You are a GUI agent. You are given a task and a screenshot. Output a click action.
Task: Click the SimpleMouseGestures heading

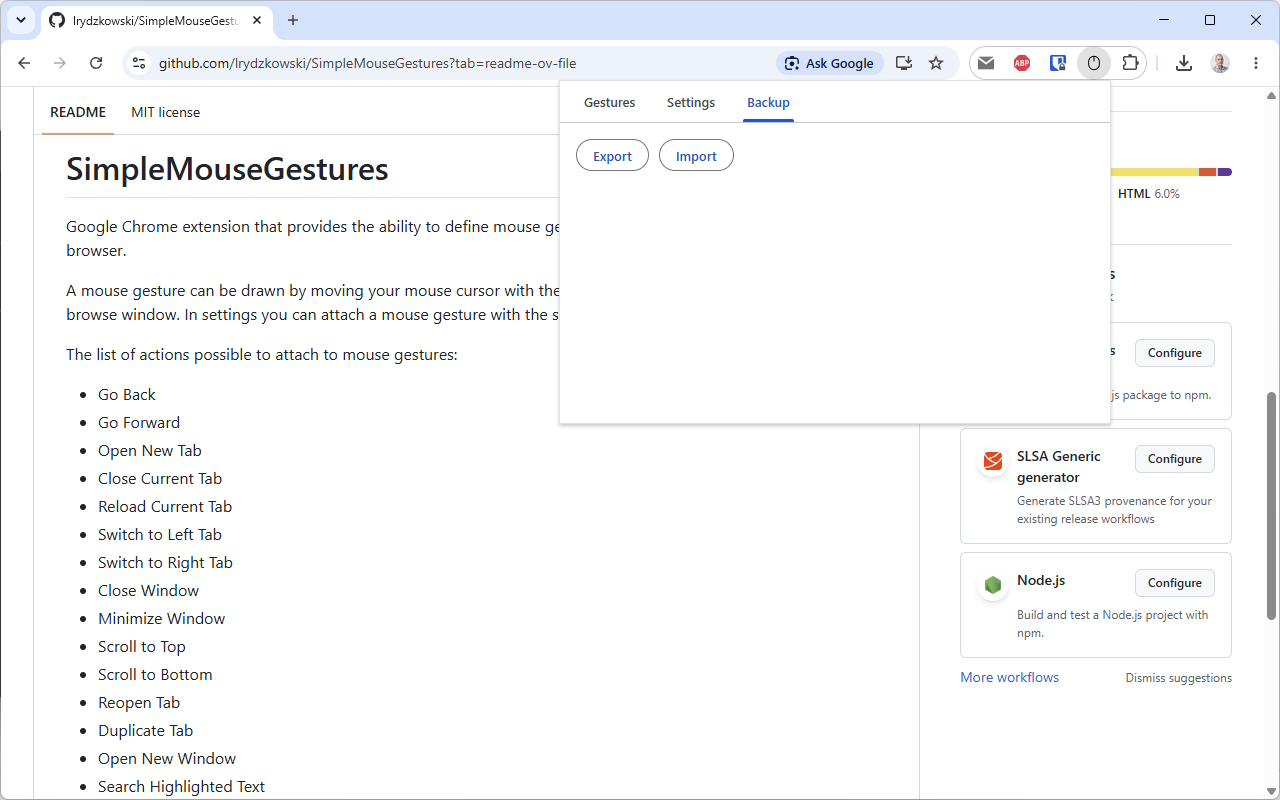[x=227, y=169]
